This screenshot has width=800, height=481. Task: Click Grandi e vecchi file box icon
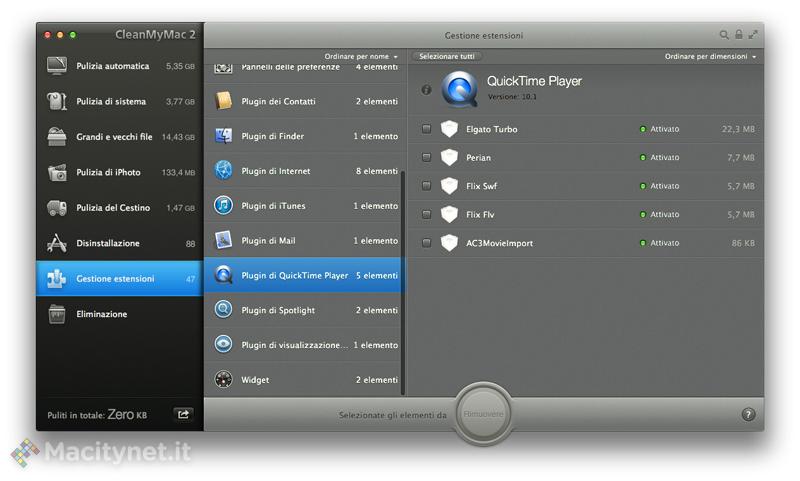pyautogui.click(x=57, y=137)
